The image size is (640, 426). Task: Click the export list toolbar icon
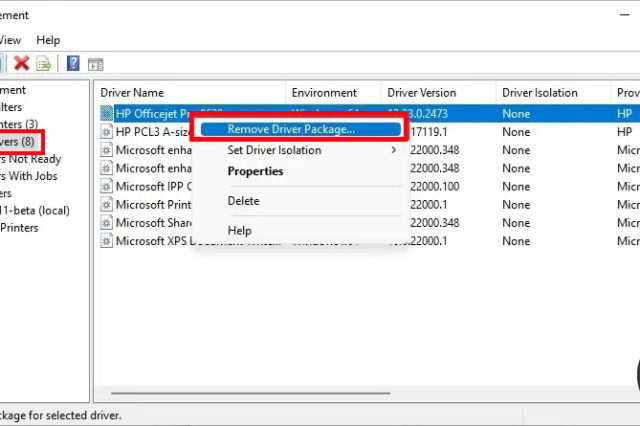click(44, 64)
